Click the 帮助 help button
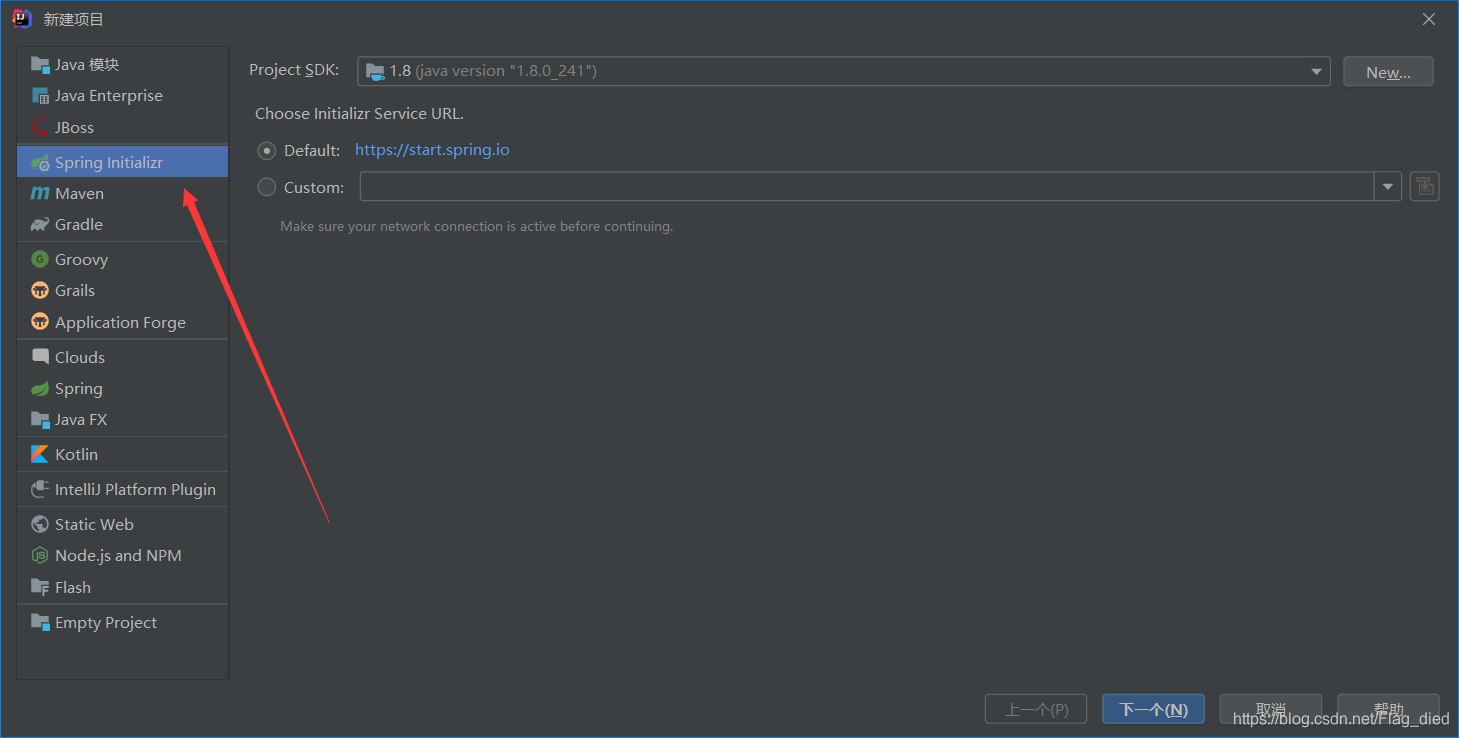Screen dimensions: 1459x738 pyautogui.click(x=1388, y=709)
